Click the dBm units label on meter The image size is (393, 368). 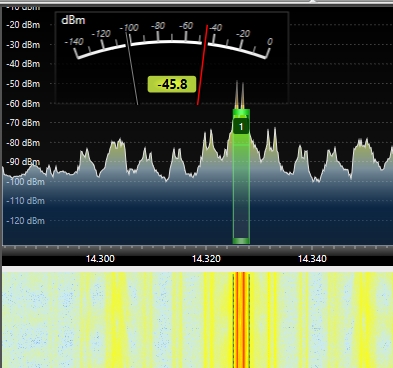pos(73,20)
